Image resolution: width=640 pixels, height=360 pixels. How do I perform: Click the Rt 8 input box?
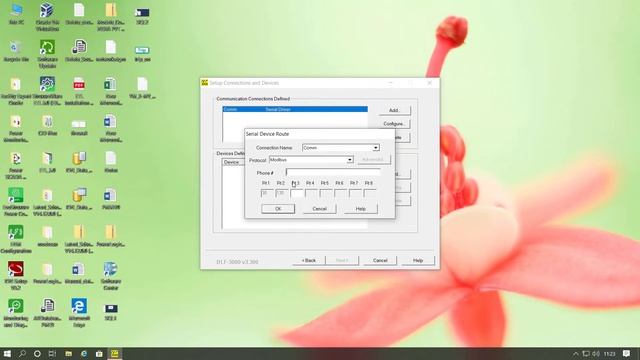[x=370, y=193]
